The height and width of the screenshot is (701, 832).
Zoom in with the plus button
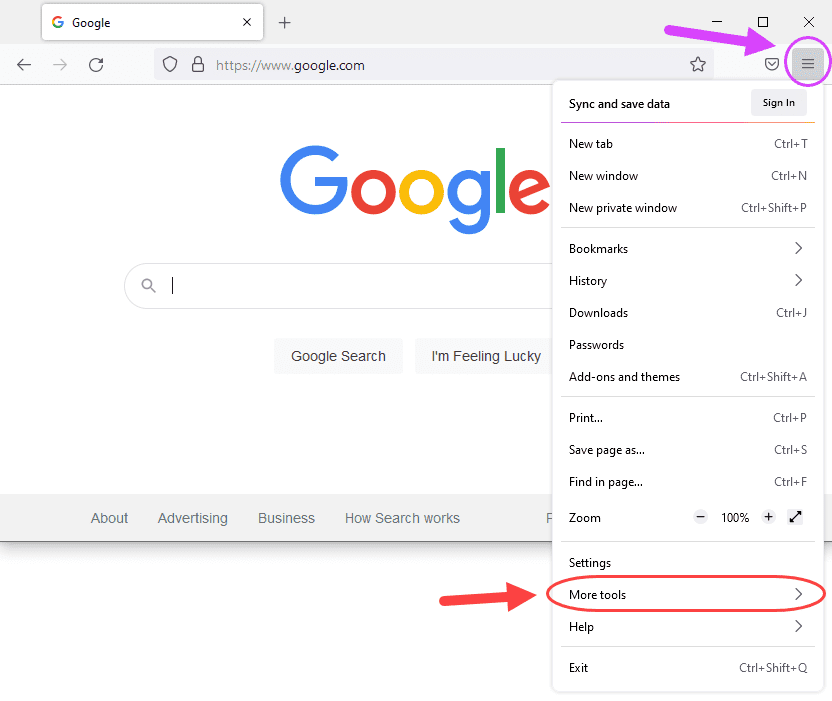pos(768,516)
